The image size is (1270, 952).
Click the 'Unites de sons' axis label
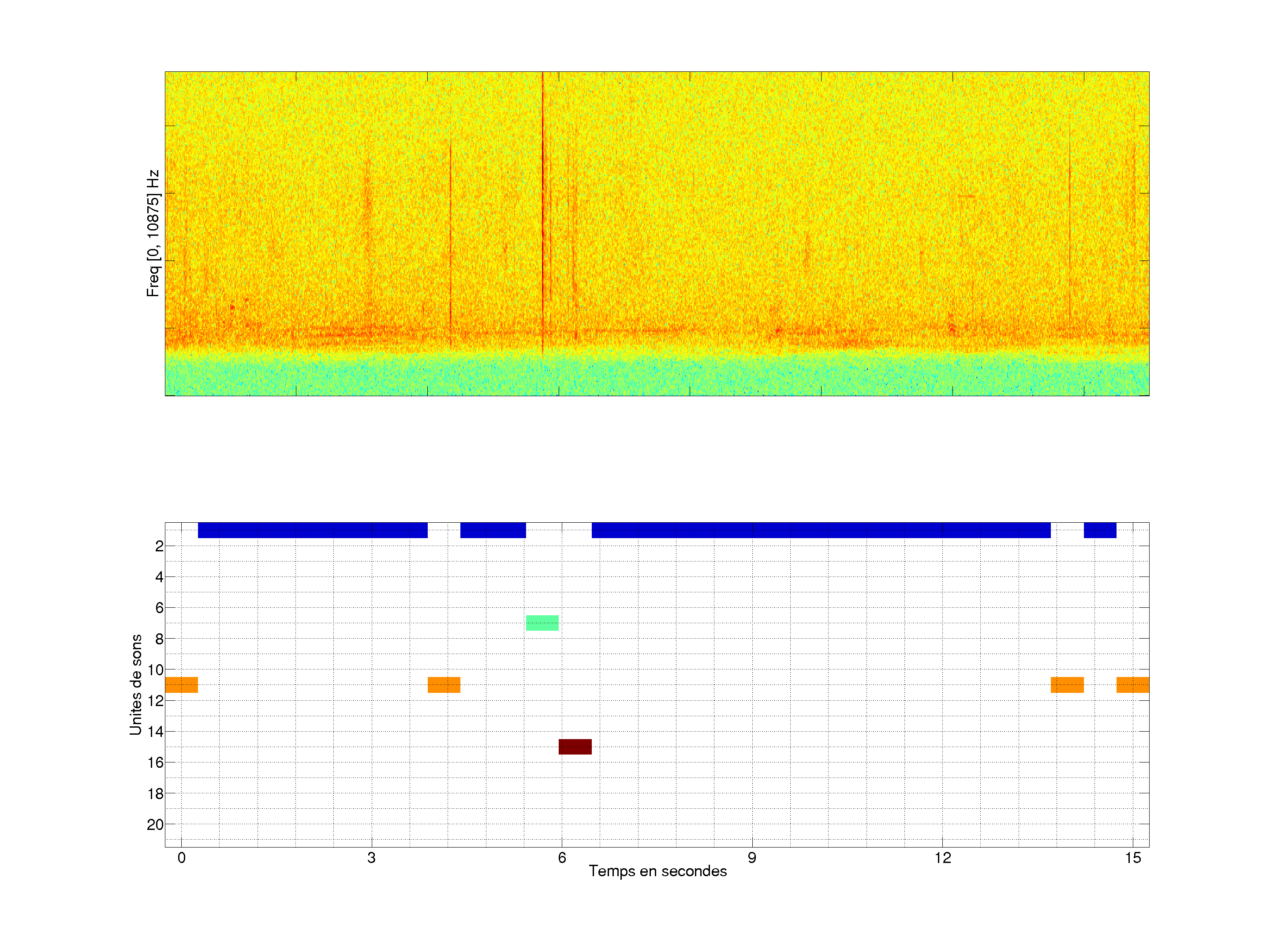(135, 684)
